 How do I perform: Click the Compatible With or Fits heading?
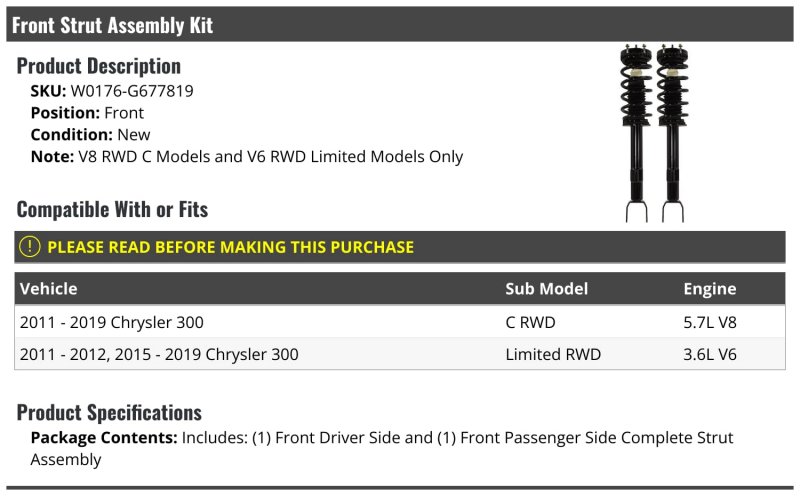pos(112,210)
